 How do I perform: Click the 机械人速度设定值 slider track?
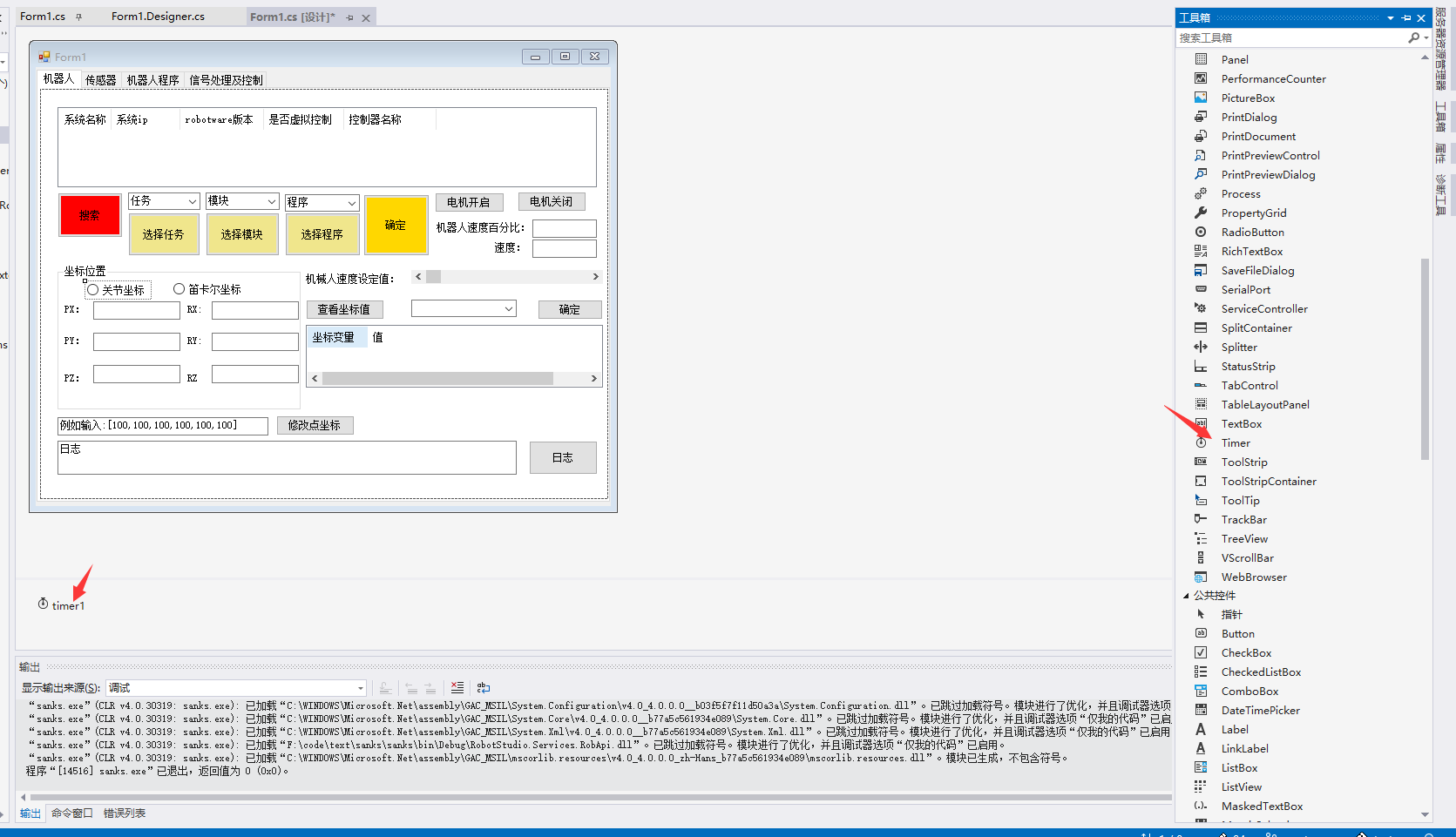(506, 276)
